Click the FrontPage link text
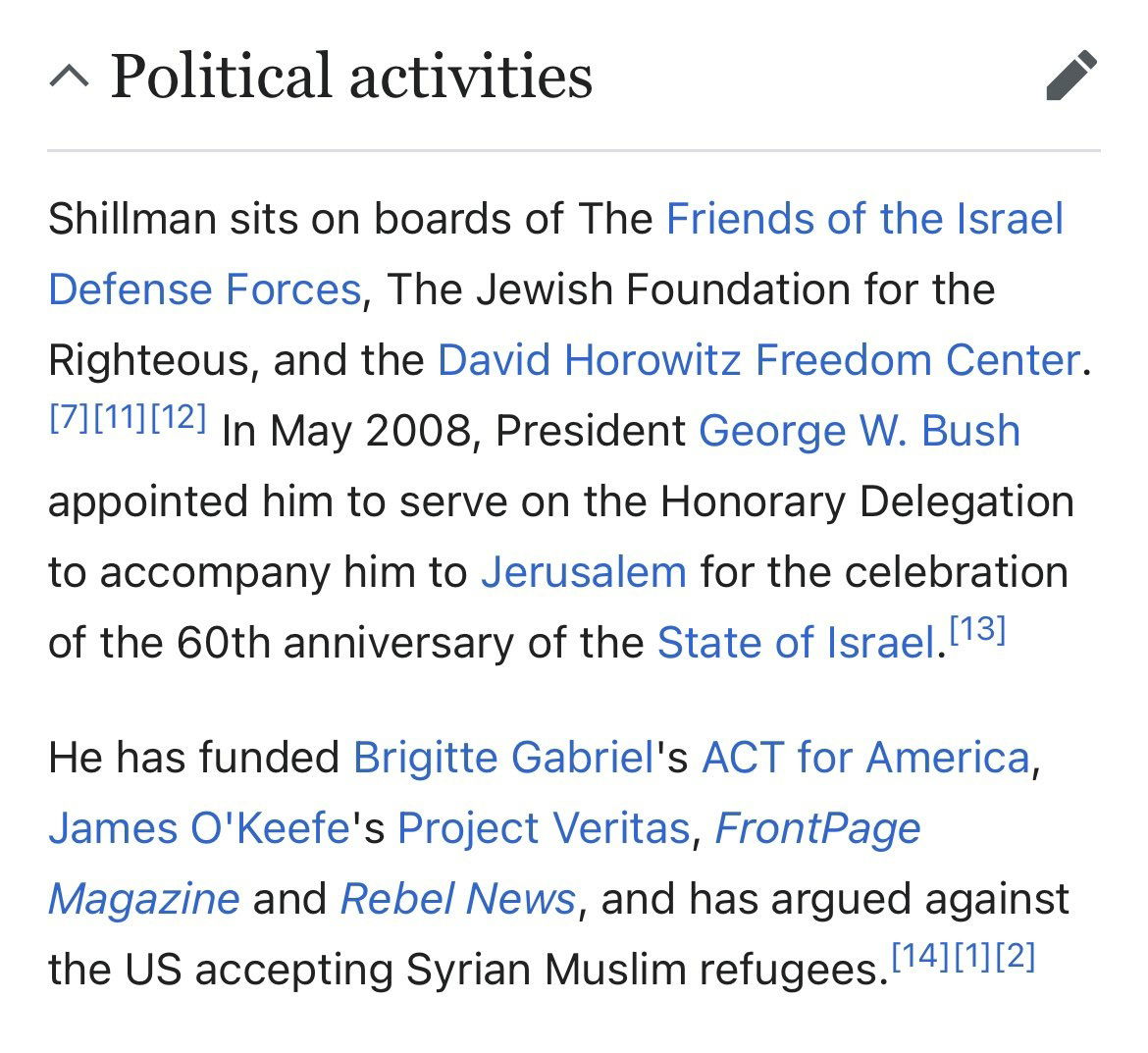The width and height of the screenshot is (1148, 1053). click(x=817, y=828)
